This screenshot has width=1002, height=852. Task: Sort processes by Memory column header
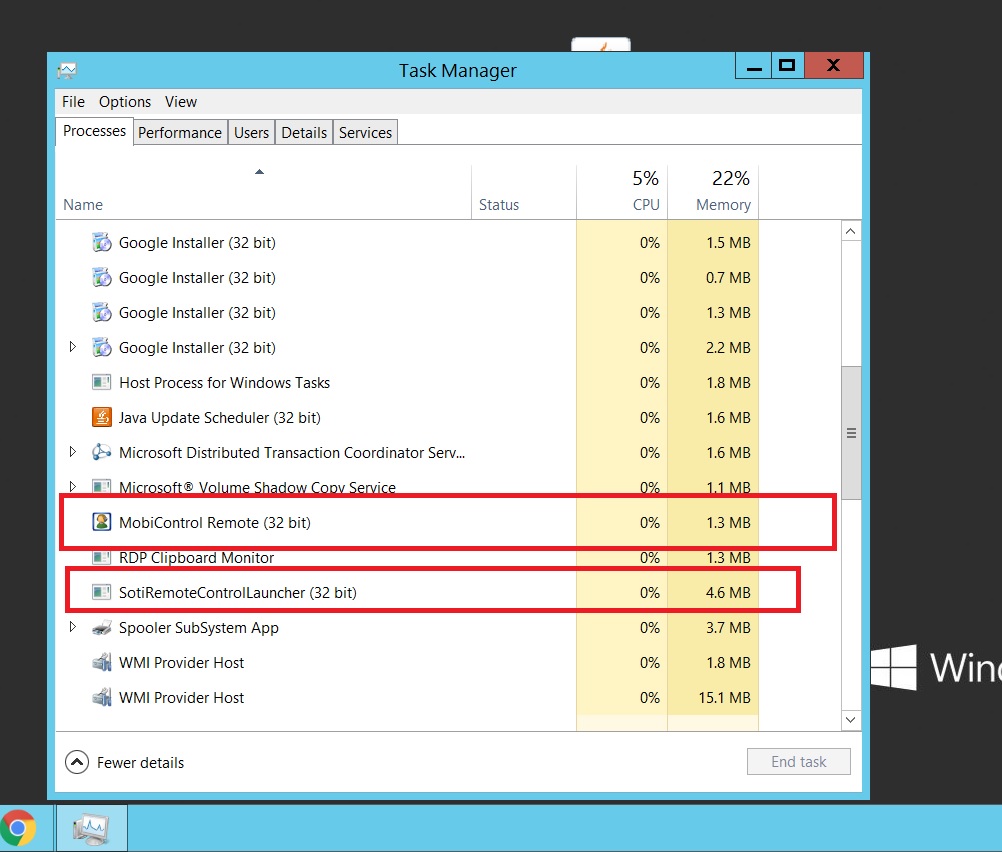coord(722,204)
